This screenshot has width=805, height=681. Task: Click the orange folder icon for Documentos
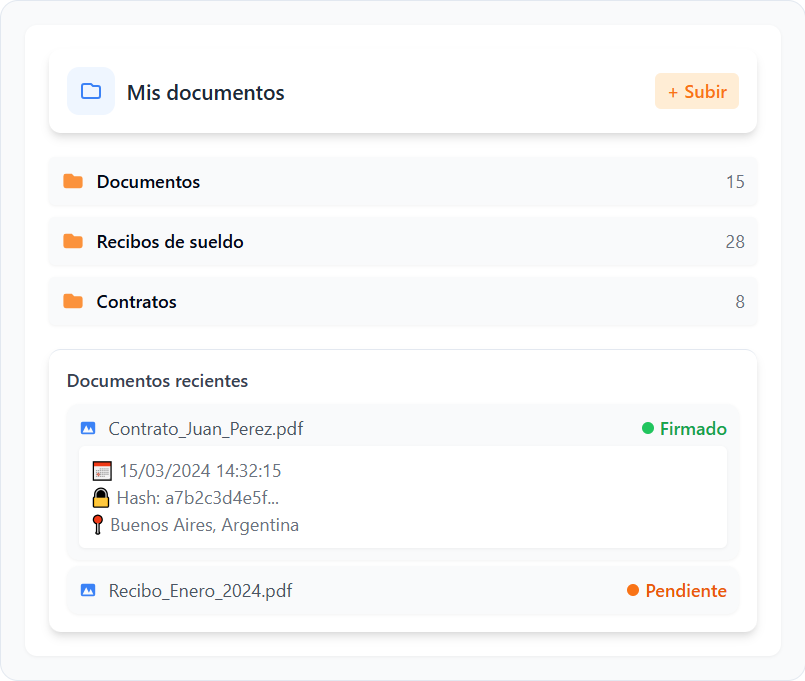tap(73, 182)
